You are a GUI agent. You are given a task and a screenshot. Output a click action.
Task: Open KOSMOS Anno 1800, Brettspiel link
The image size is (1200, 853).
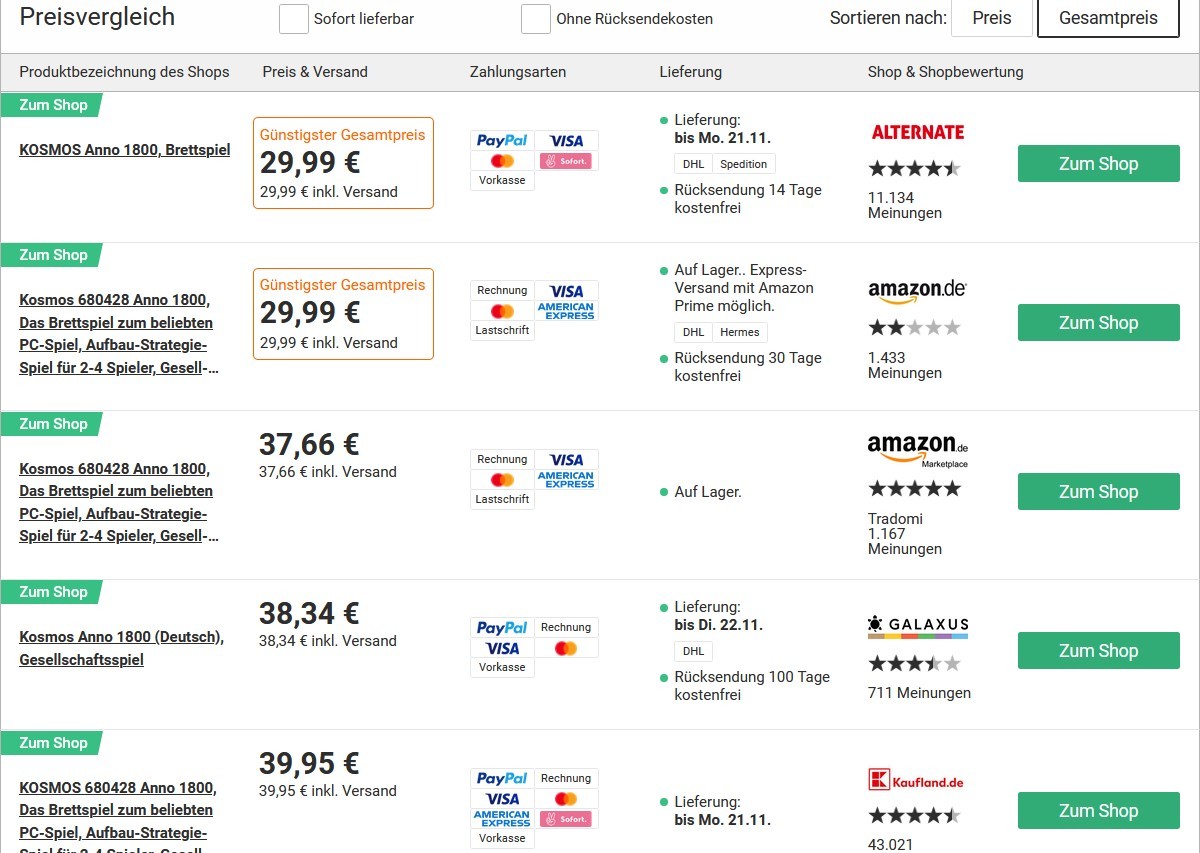[125, 150]
